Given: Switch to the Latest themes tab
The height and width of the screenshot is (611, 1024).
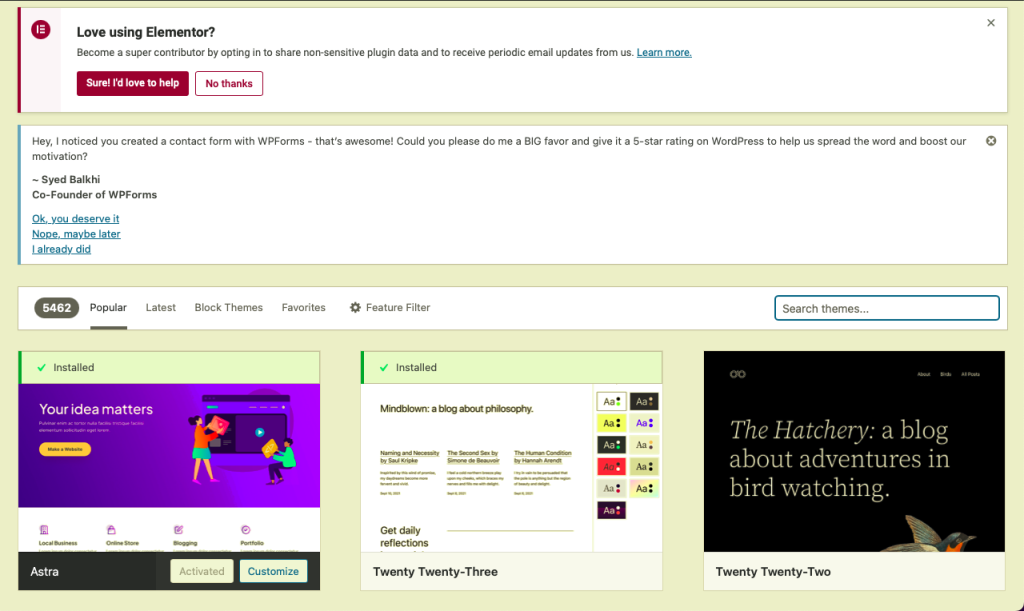Looking at the screenshot, I should coord(160,308).
